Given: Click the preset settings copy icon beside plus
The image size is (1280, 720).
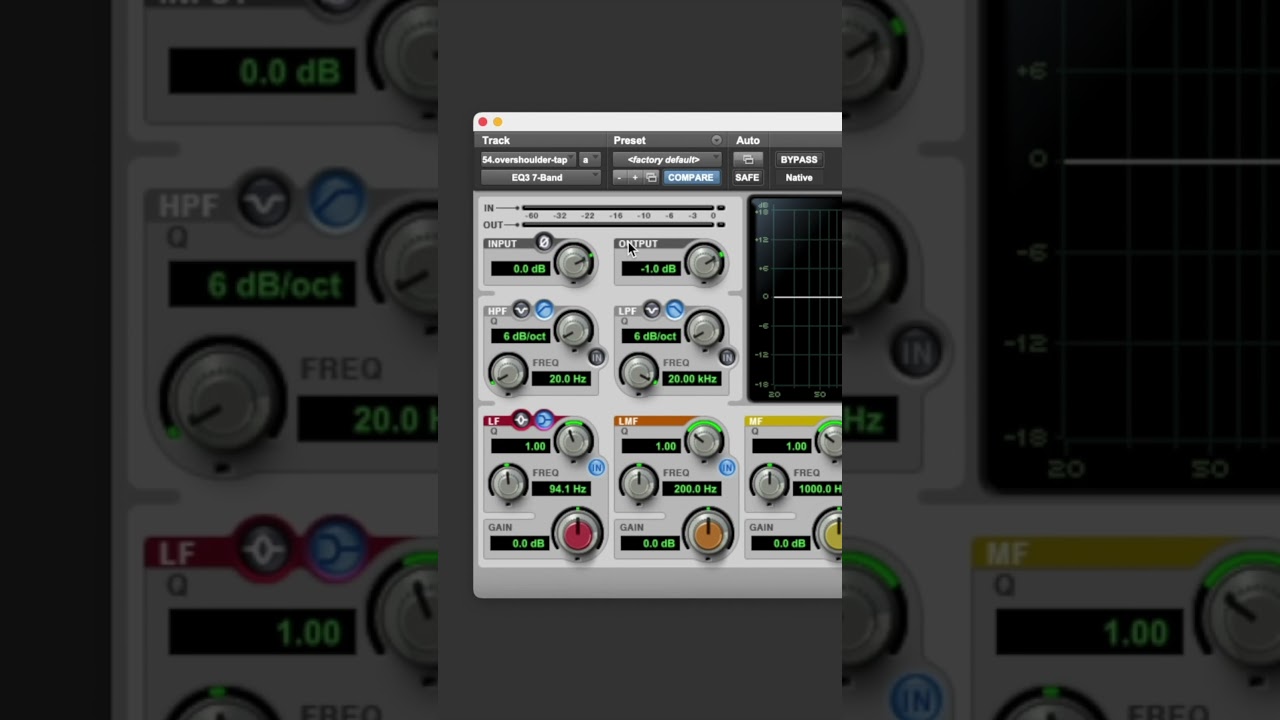Looking at the screenshot, I should (x=651, y=177).
